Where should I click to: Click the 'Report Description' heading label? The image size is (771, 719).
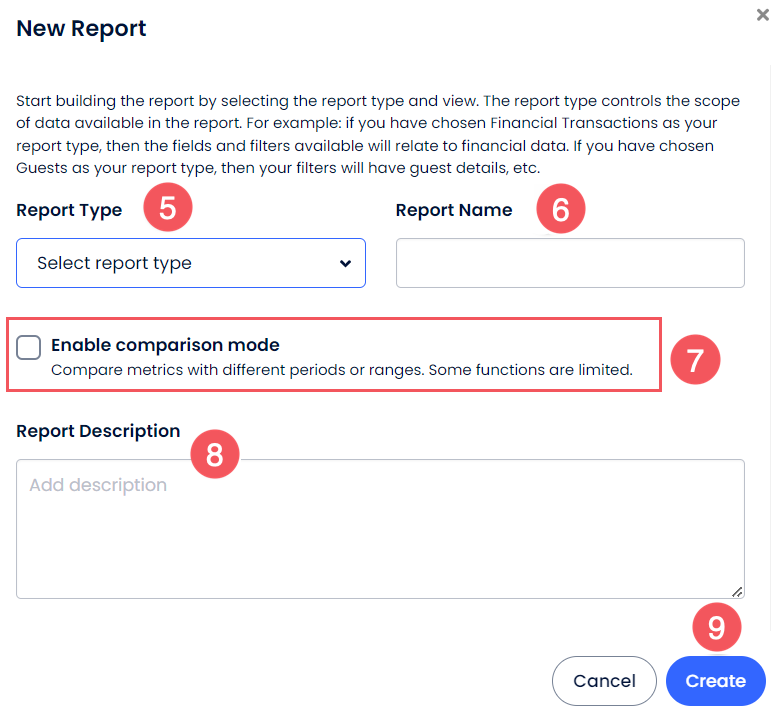click(x=98, y=431)
